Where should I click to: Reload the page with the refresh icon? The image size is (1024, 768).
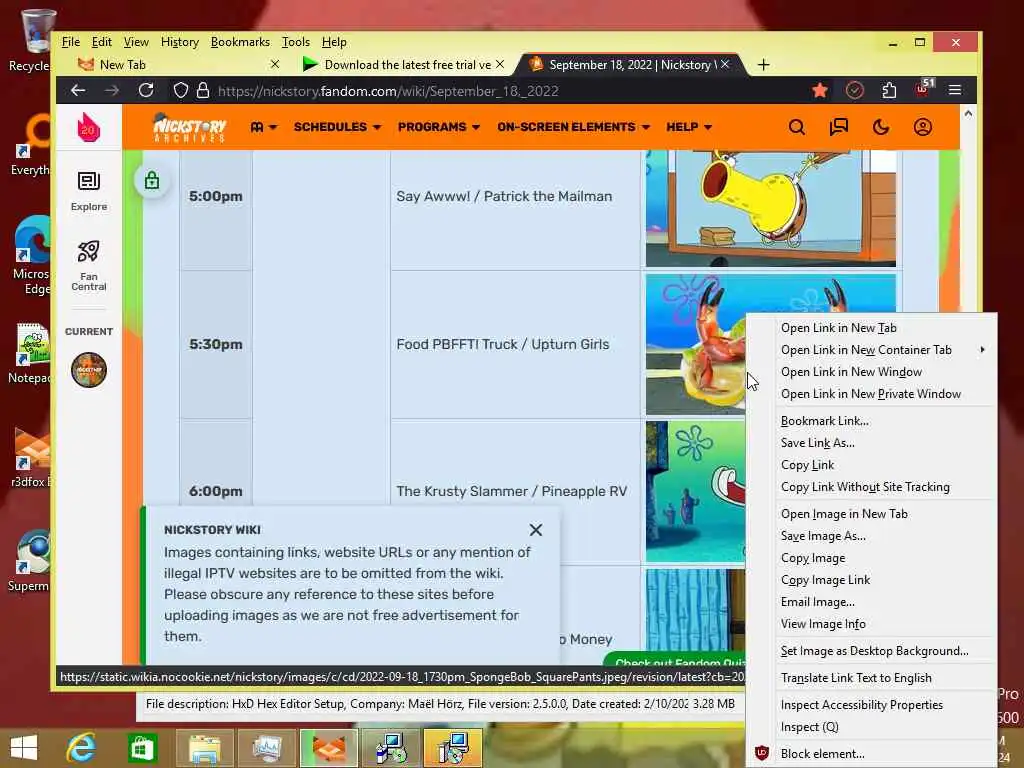[146, 90]
